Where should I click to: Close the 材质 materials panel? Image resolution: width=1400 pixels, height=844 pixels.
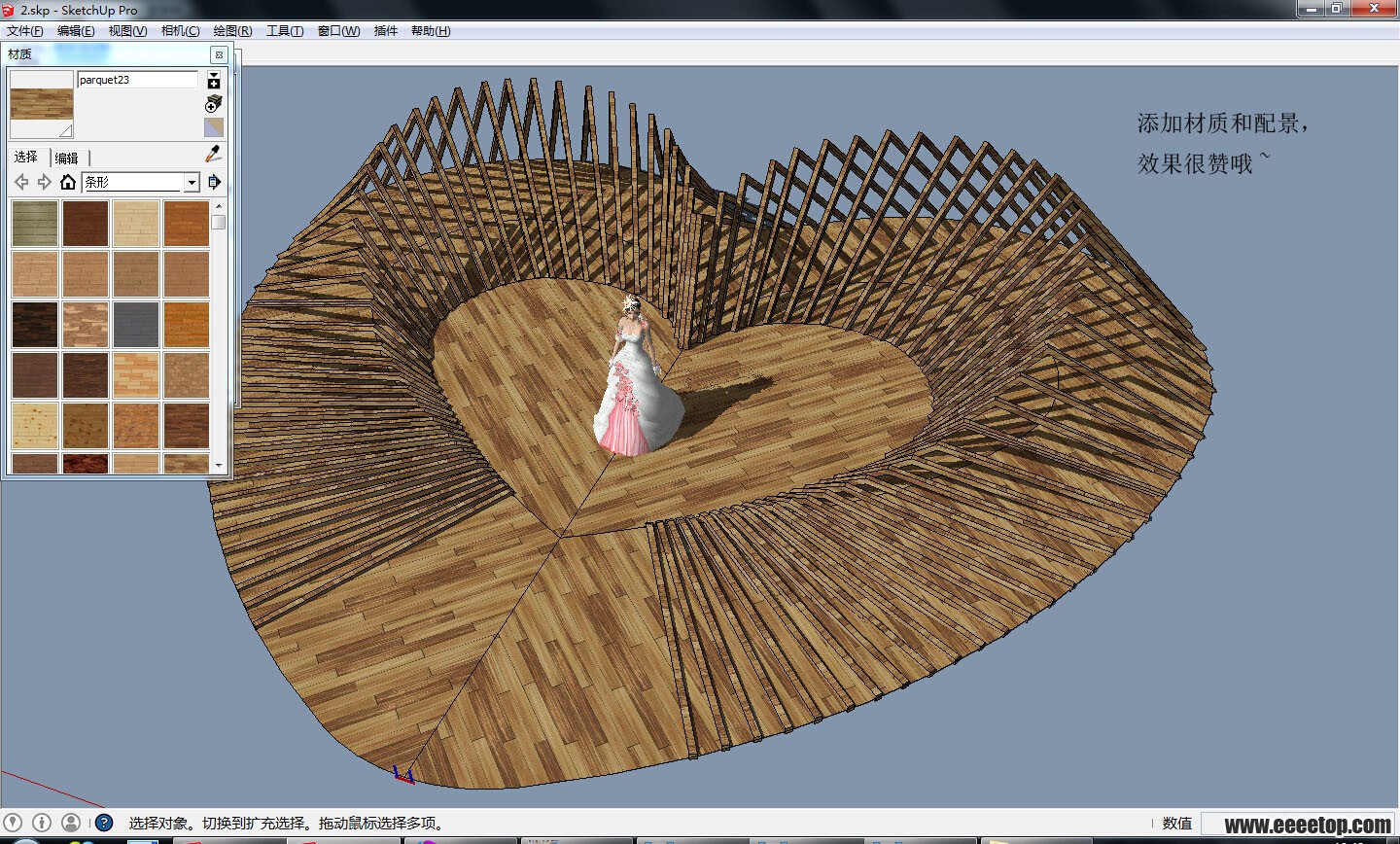click(219, 54)
